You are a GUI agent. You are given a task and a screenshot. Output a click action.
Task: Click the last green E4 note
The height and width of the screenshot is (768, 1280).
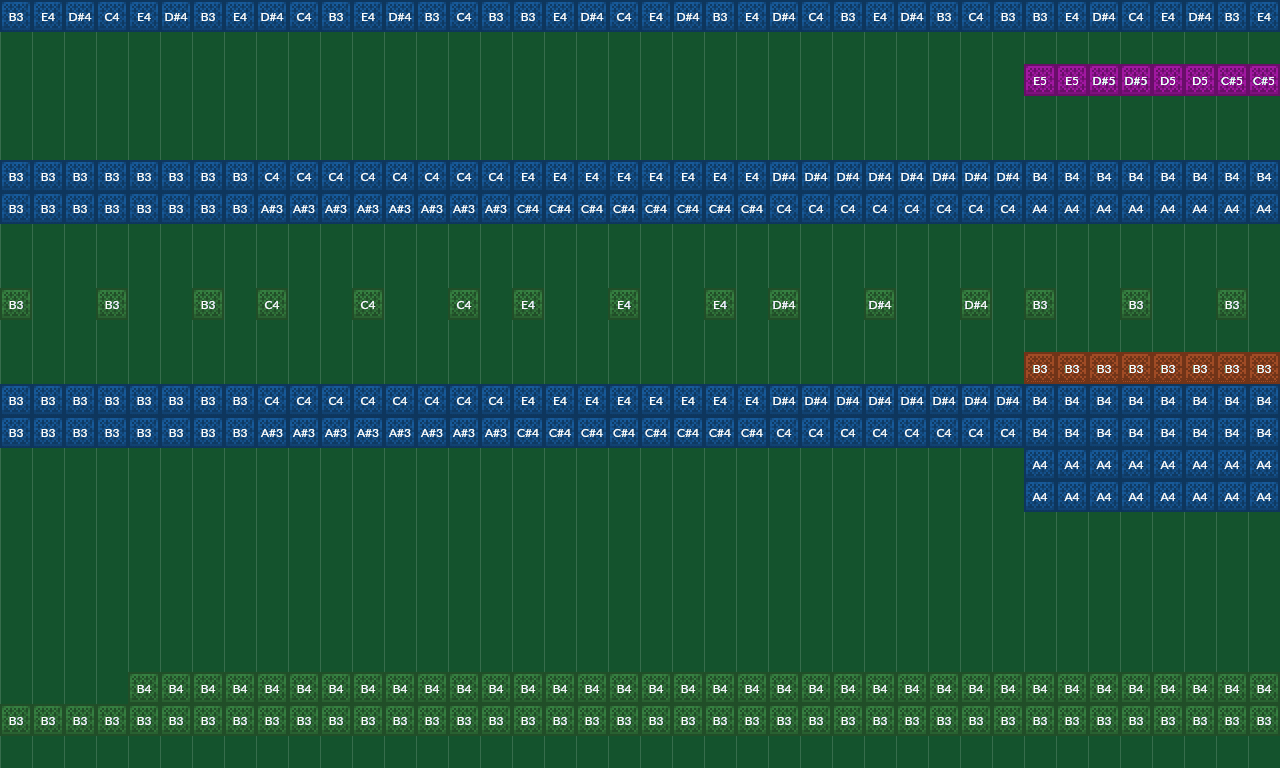tap(720, 305)
